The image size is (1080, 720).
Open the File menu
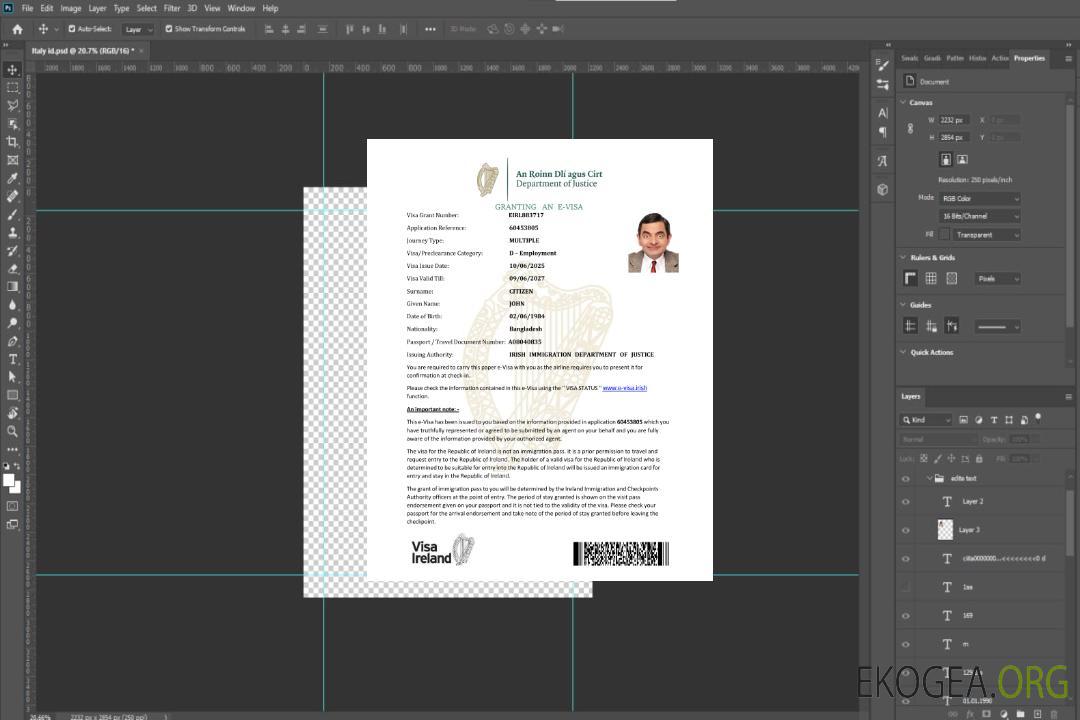(27, 8)
